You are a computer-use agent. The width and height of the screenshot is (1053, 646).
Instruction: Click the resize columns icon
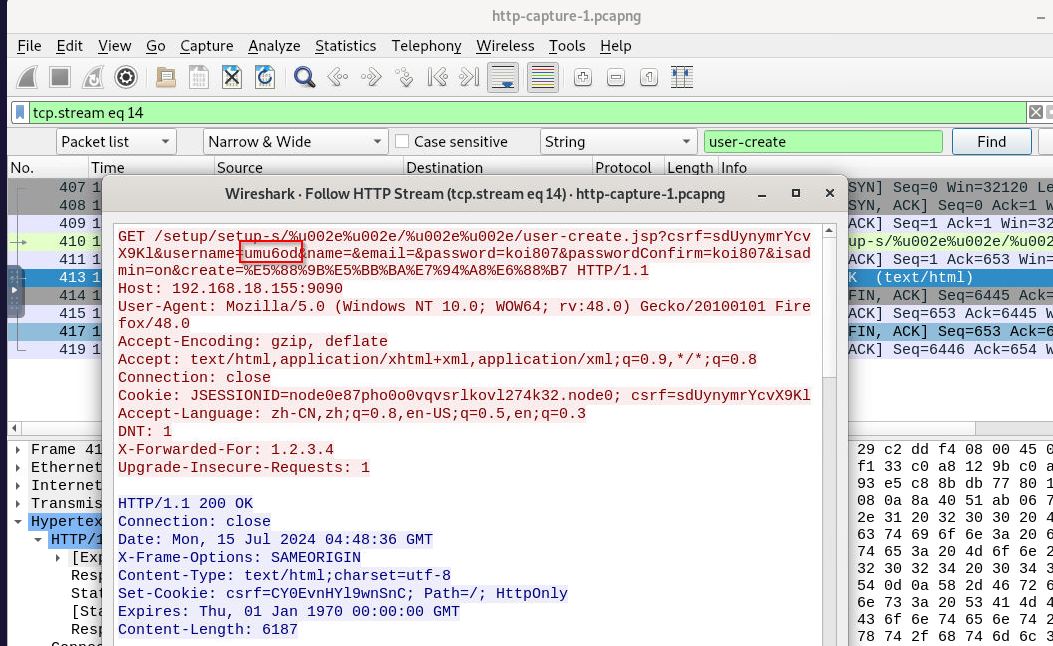[683, 77]
